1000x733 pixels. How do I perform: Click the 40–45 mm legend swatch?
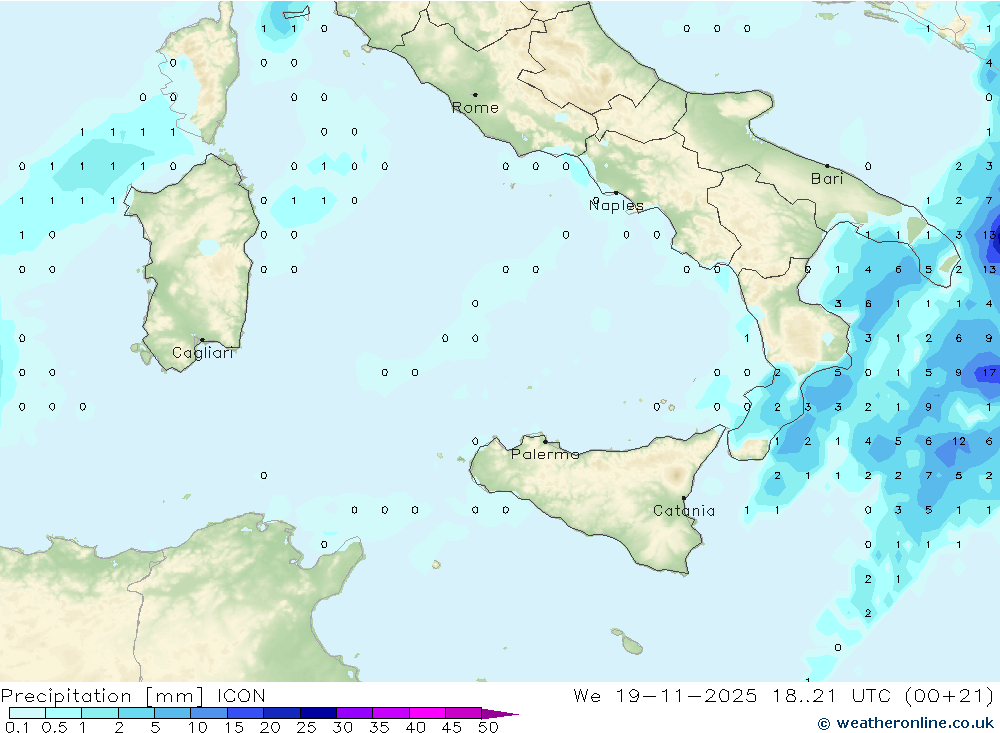click(427, 713)
